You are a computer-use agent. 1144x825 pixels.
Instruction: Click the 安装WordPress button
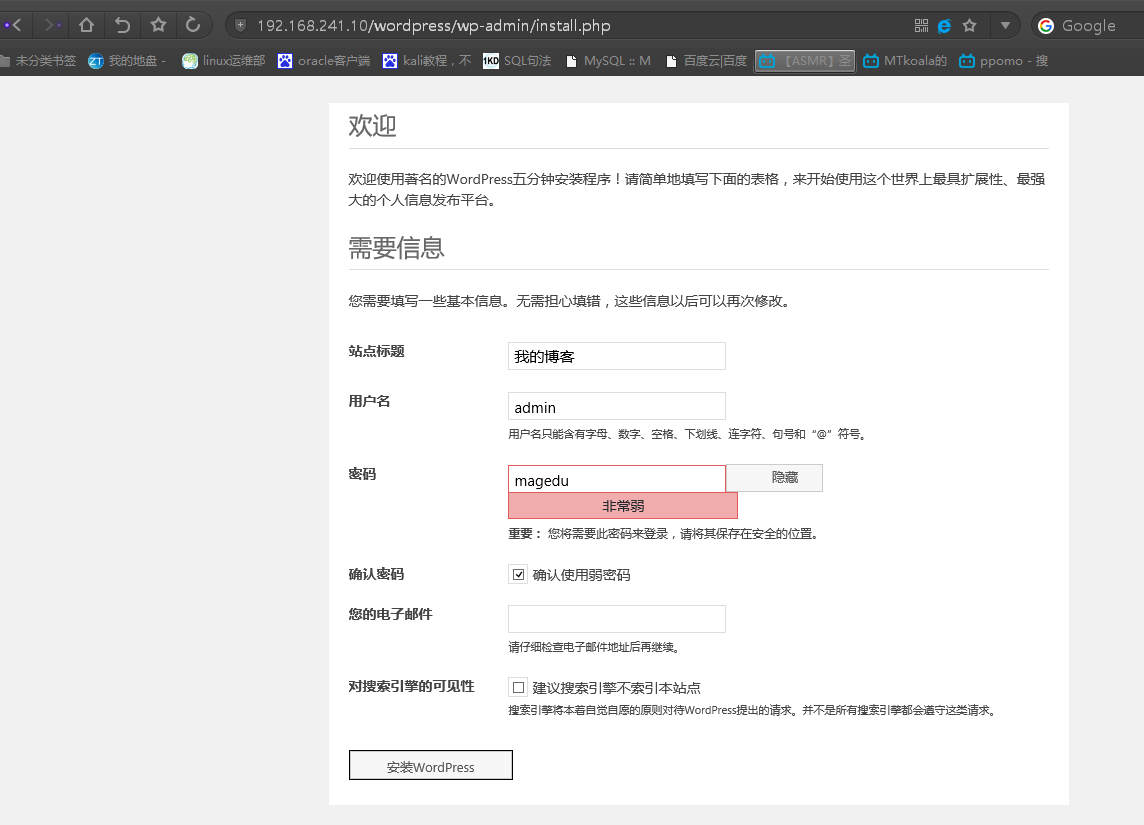[430, 765]
